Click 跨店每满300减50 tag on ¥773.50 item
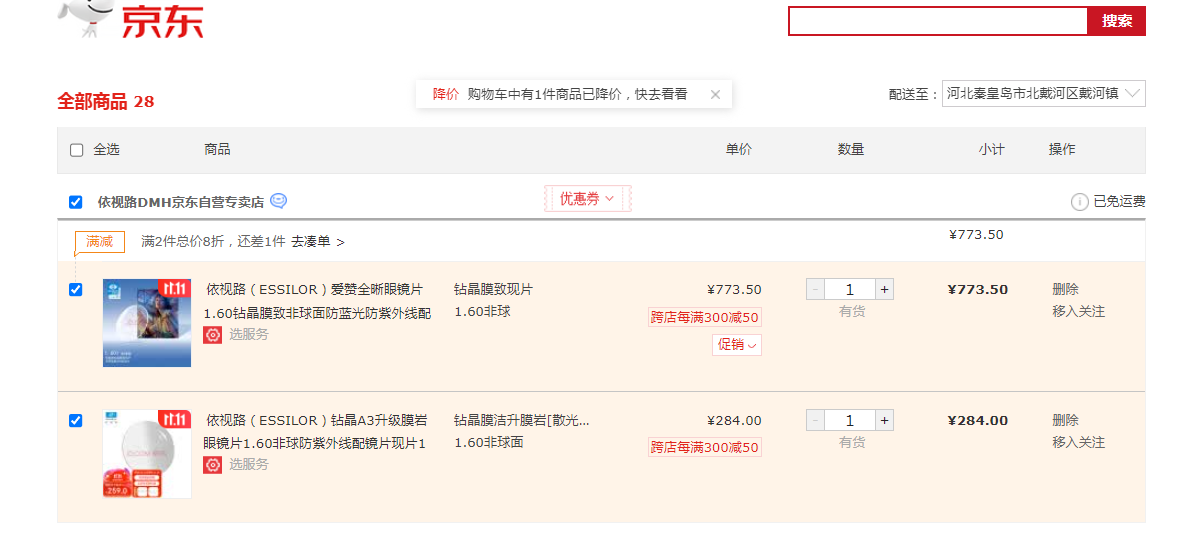Viewport: 1186px width, 538px height. coord(704,317)
